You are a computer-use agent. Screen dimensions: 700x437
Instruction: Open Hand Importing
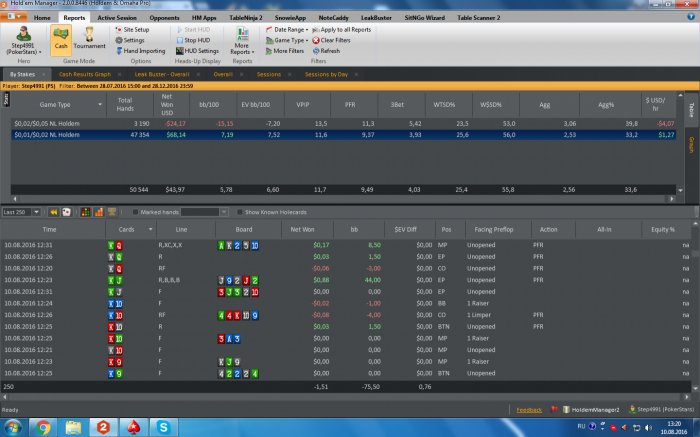141,51
